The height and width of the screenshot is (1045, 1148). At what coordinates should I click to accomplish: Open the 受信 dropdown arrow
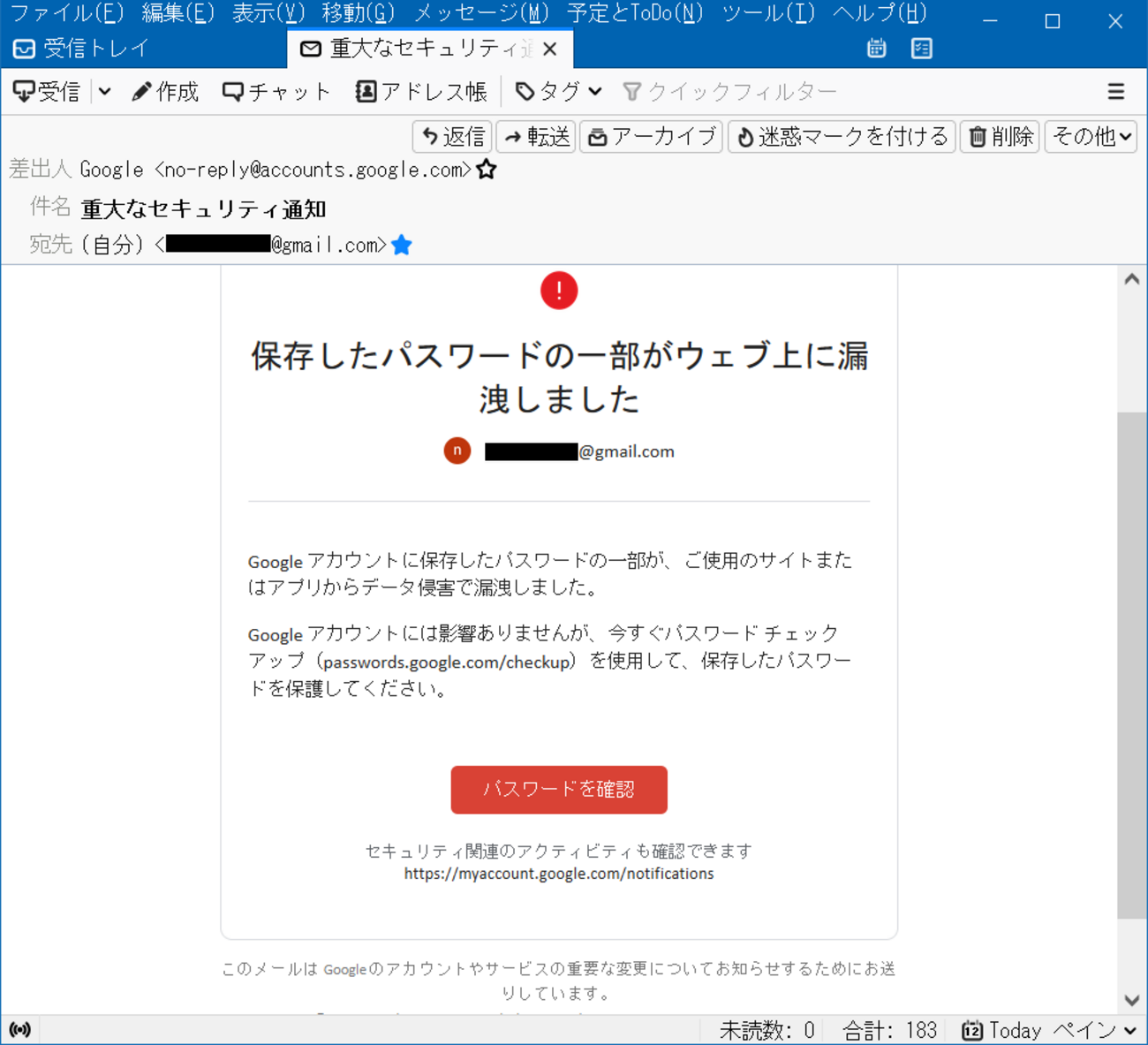tap(105, 91)
